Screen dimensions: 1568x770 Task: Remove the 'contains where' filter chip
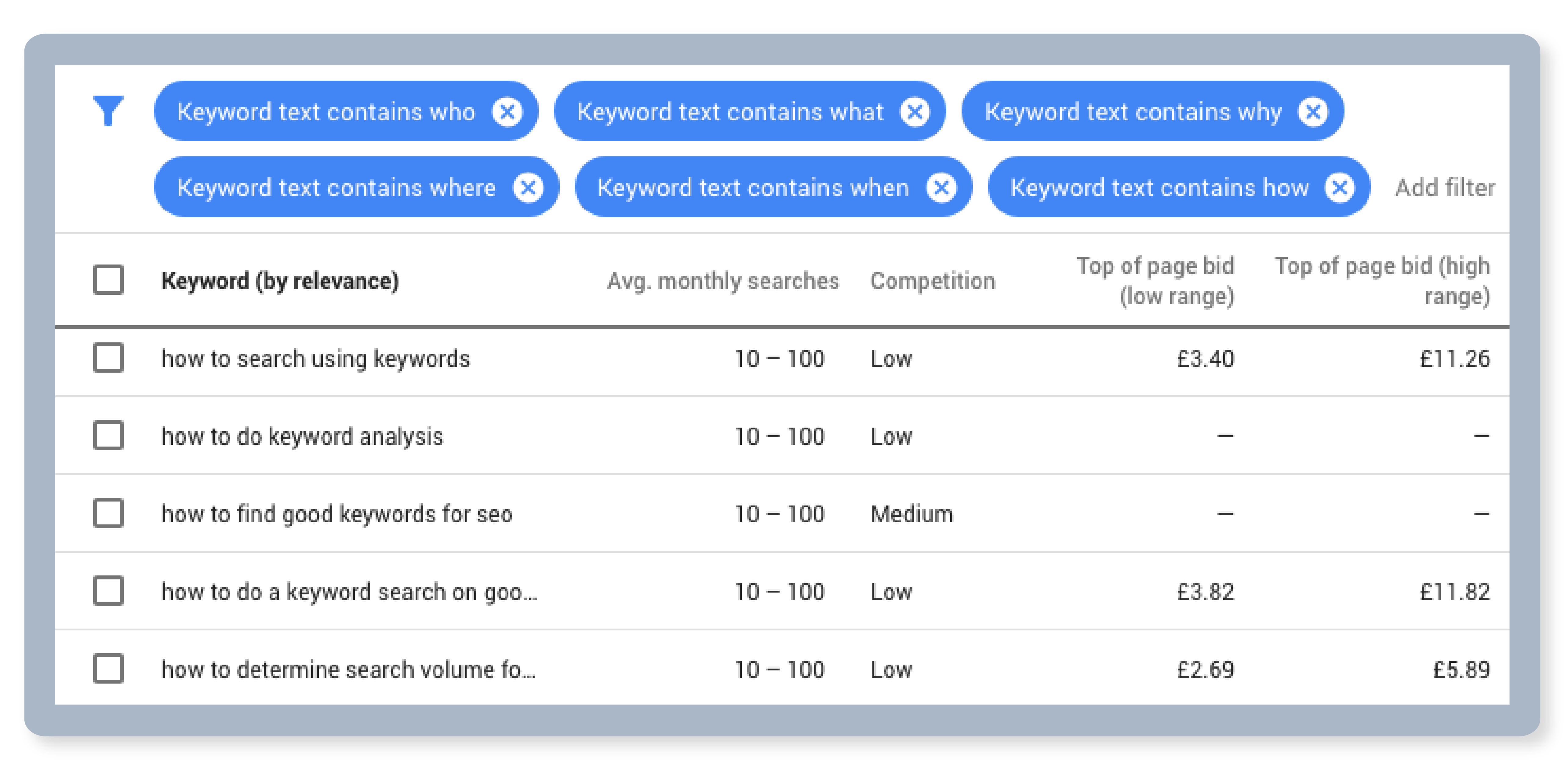[x=528, y=188]
